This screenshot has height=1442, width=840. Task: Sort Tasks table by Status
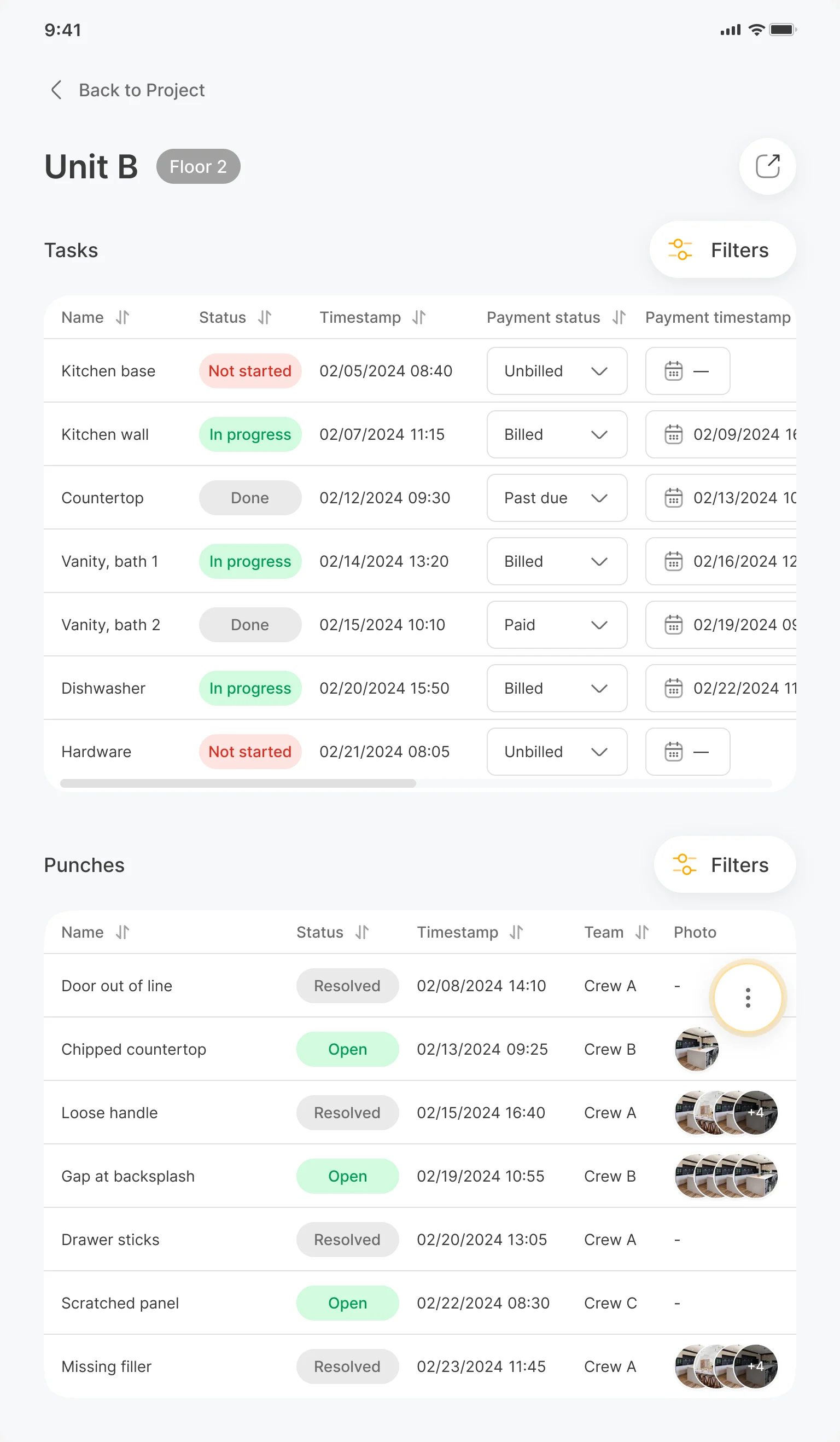(x=264, y=317)
